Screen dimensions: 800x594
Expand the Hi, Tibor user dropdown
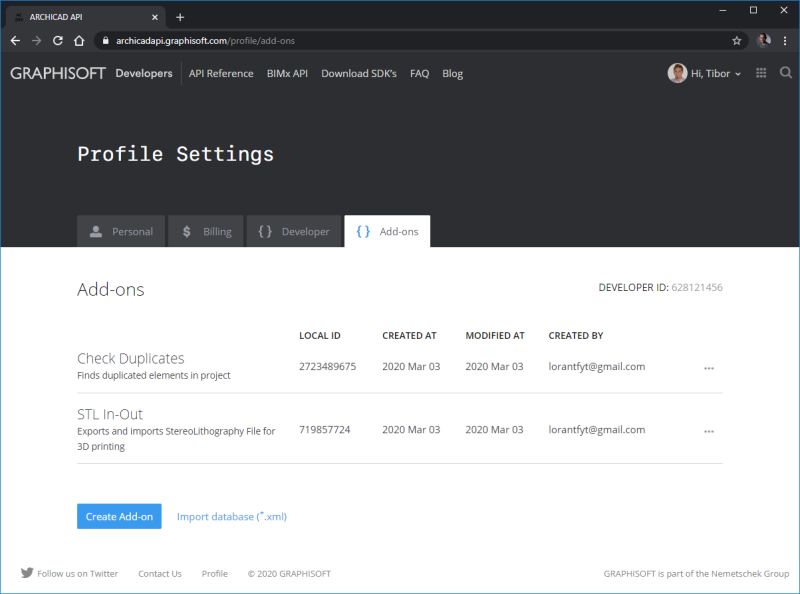pyautogui.click(x=715, y=73)
